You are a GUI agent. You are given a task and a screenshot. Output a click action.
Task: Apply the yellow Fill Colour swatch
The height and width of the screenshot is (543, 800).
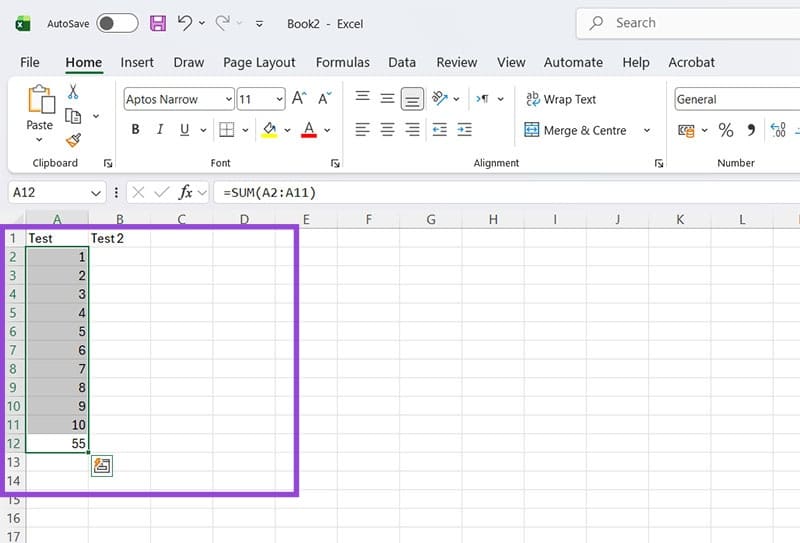coord(268,130)
